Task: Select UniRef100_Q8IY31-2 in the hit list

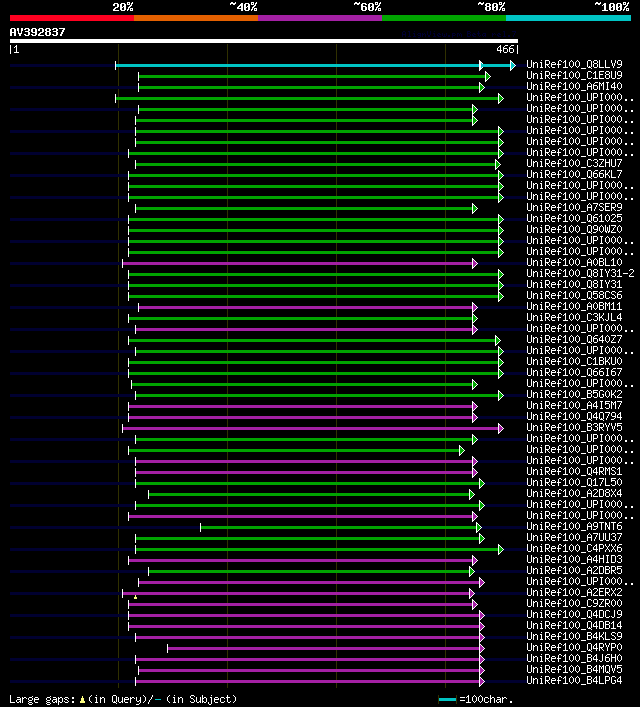Action: coord(580,273)
